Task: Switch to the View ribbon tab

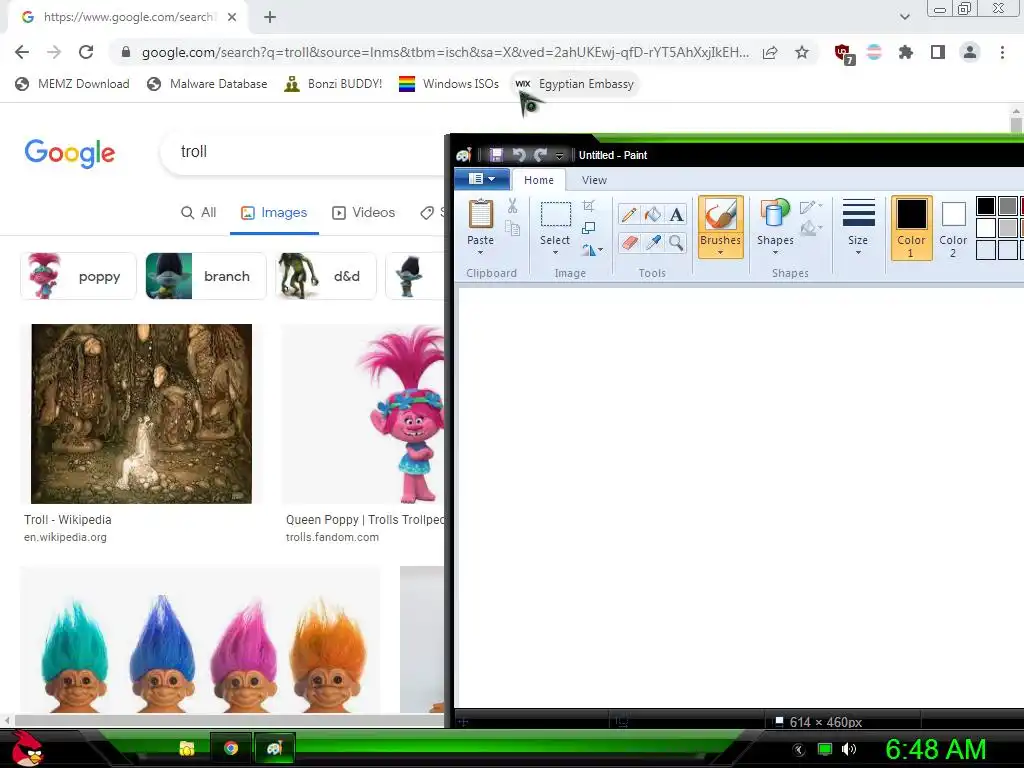Action: 594,180
